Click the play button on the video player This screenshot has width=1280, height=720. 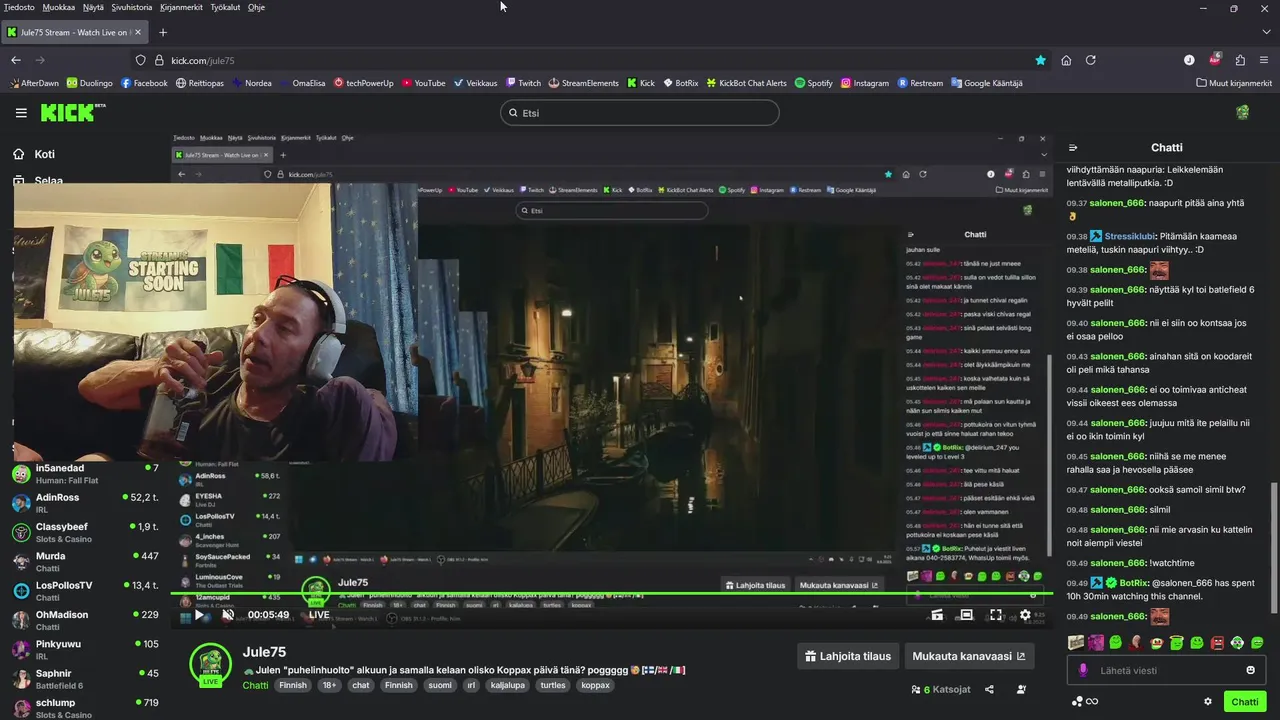[x=199, y=615]
